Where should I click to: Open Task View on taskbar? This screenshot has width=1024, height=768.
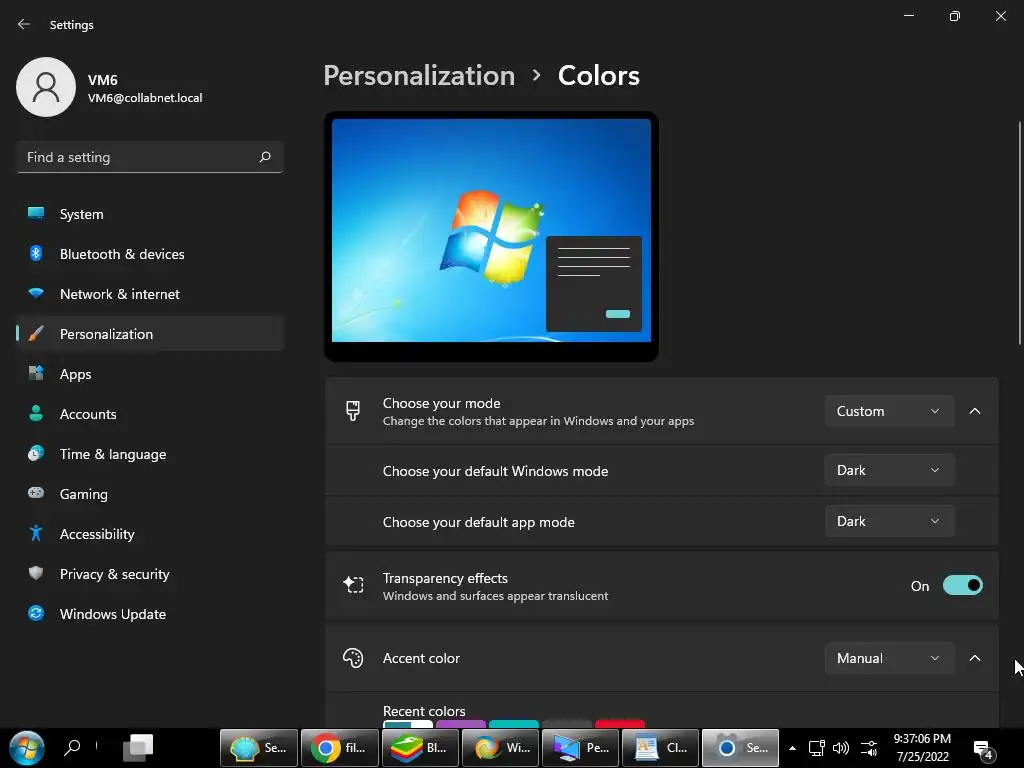(x=138, y=748)
